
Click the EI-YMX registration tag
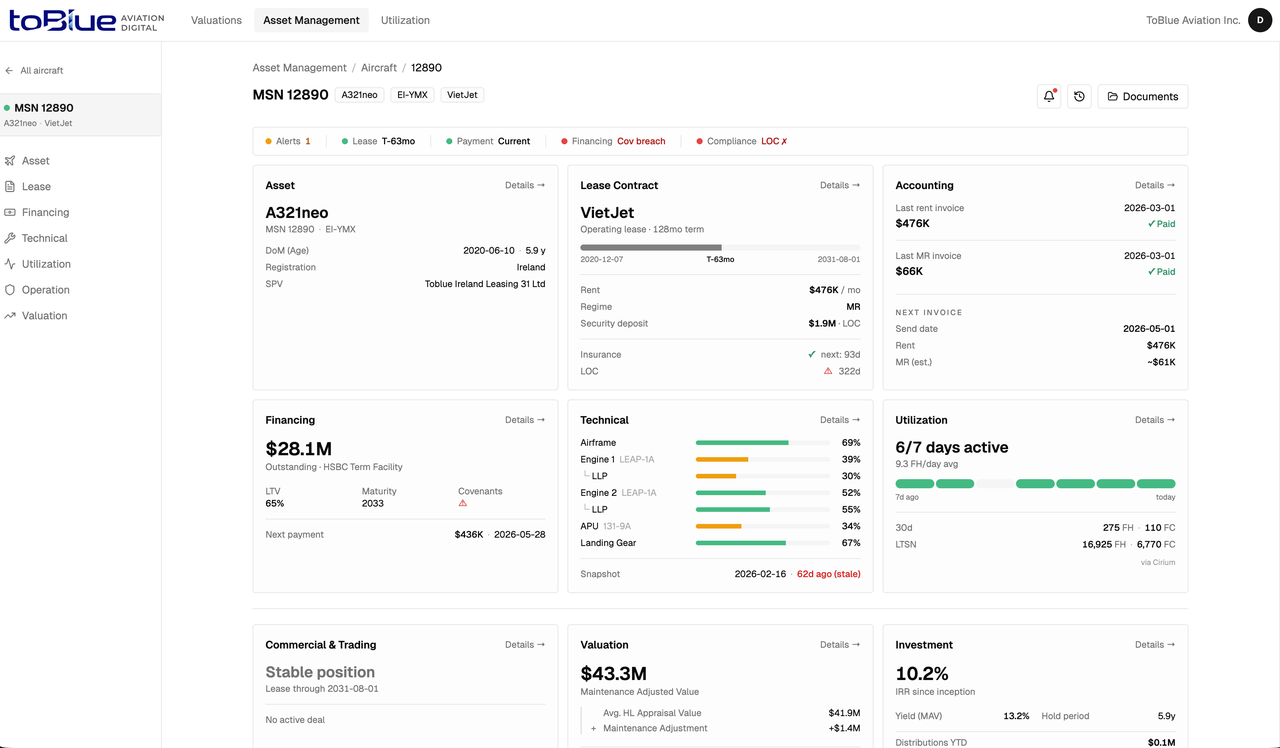tap(412, 95)
